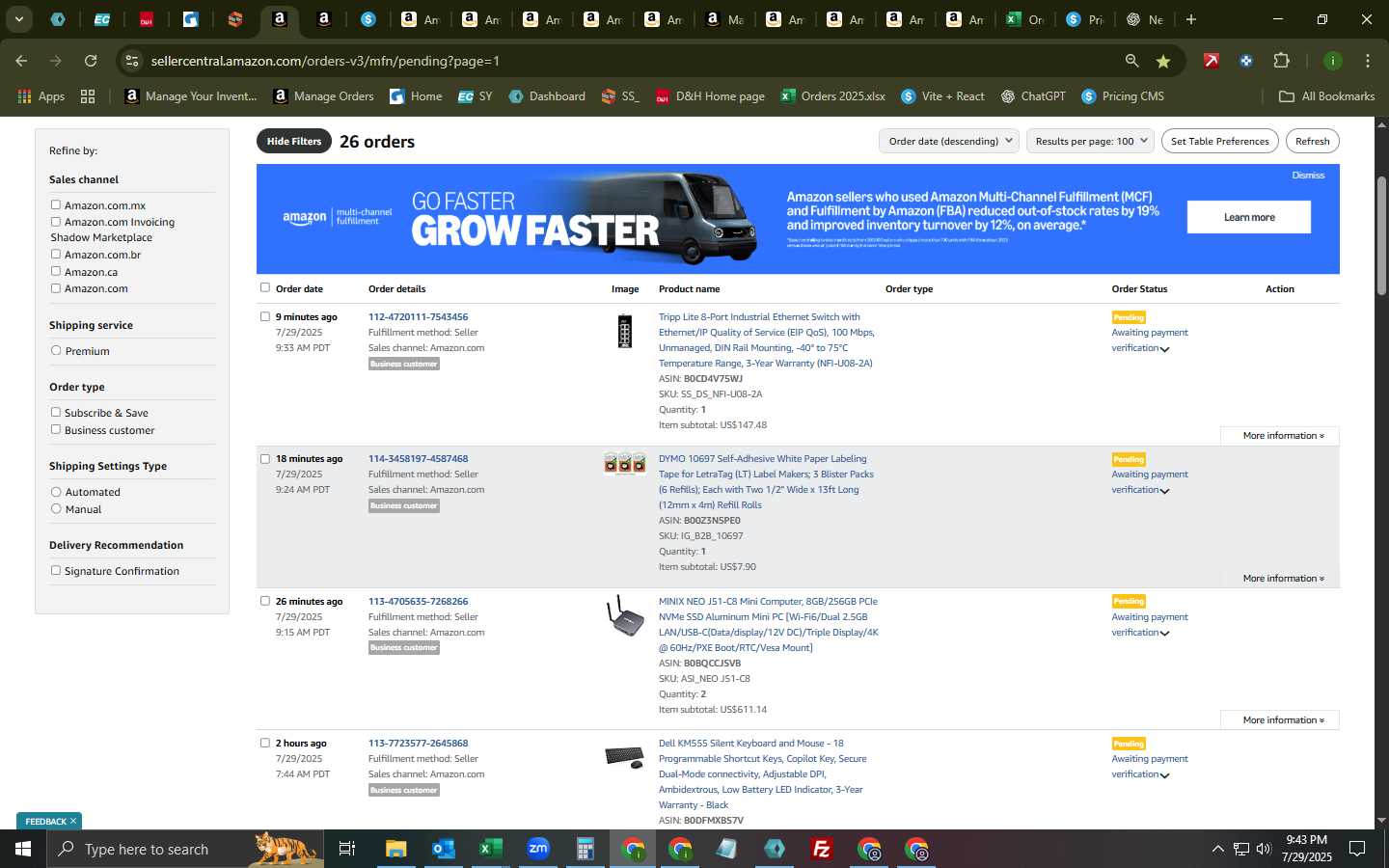The width and height of the screenshot is (1389, 868).
Task: Open the Chrome extensions puzzle icon
Action: pyautogui.click(x=1281, y=61)
